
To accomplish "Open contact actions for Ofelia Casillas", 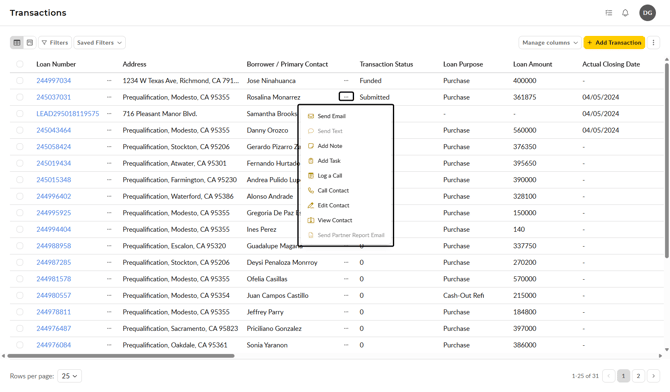I will [x=346, y=279].
